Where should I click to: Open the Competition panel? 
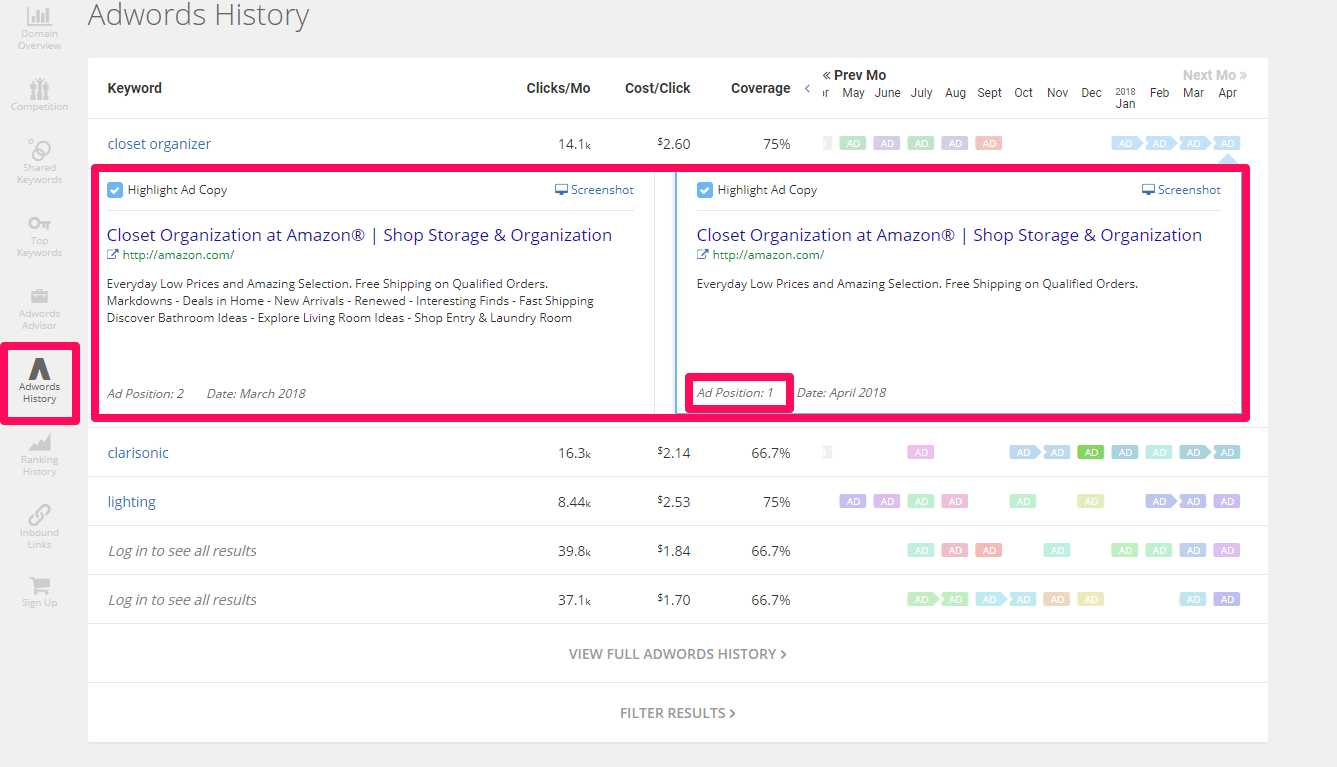click(39, 92)
